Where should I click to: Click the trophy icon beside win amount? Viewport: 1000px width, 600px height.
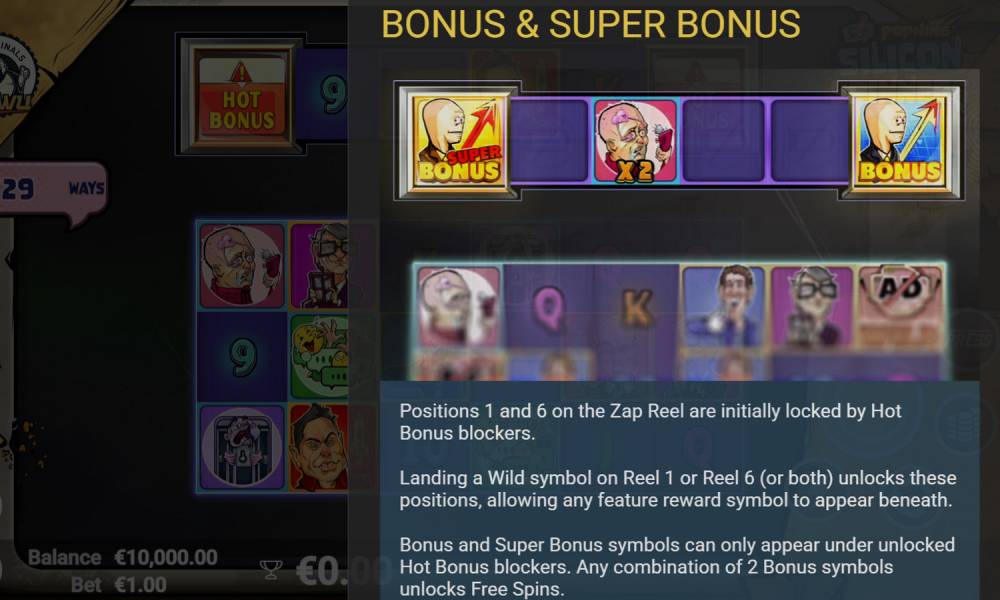(x=271, y=569)
